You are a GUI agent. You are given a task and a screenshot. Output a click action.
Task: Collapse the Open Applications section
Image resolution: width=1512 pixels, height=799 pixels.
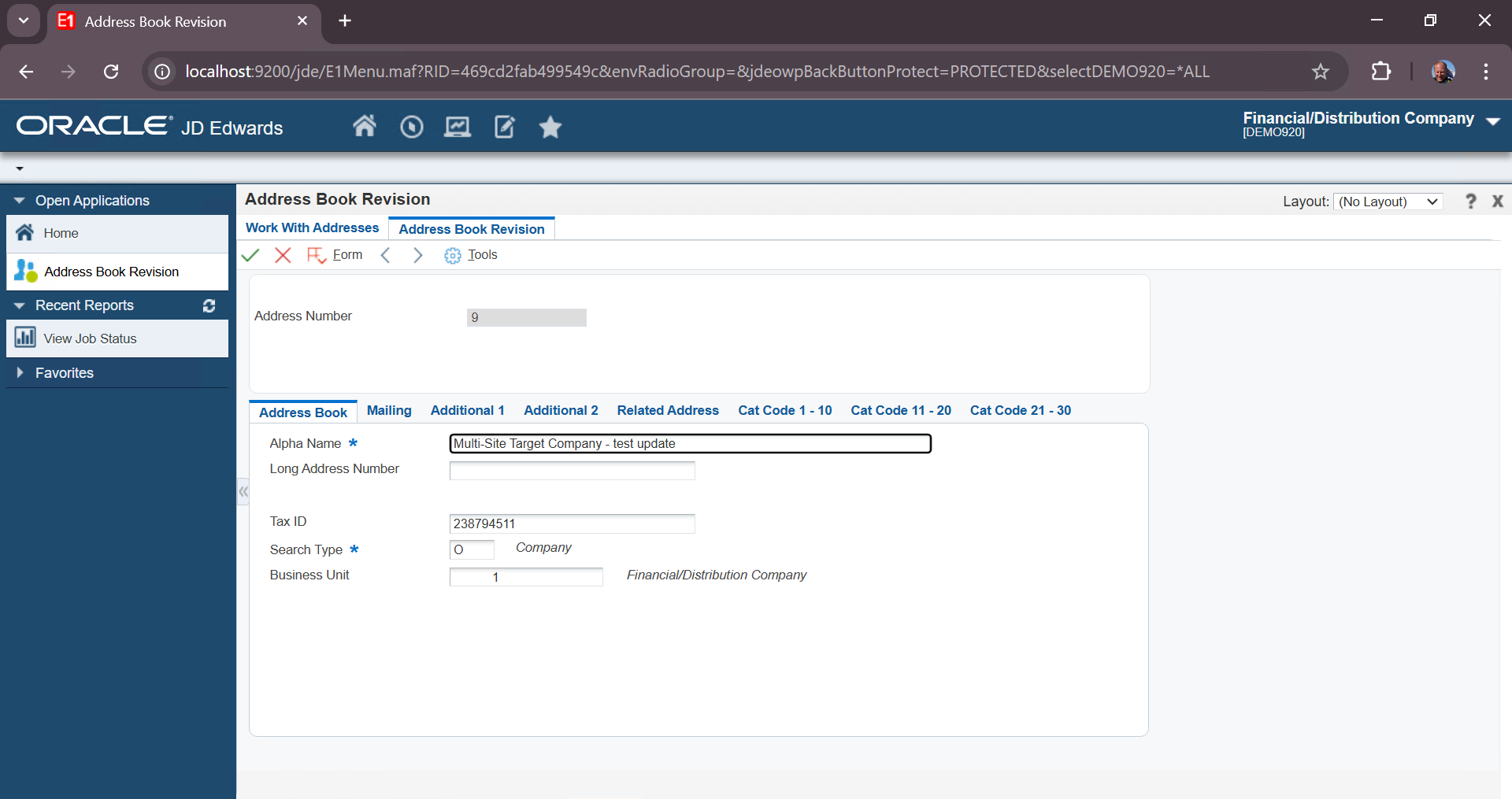[x=20, y=201]
